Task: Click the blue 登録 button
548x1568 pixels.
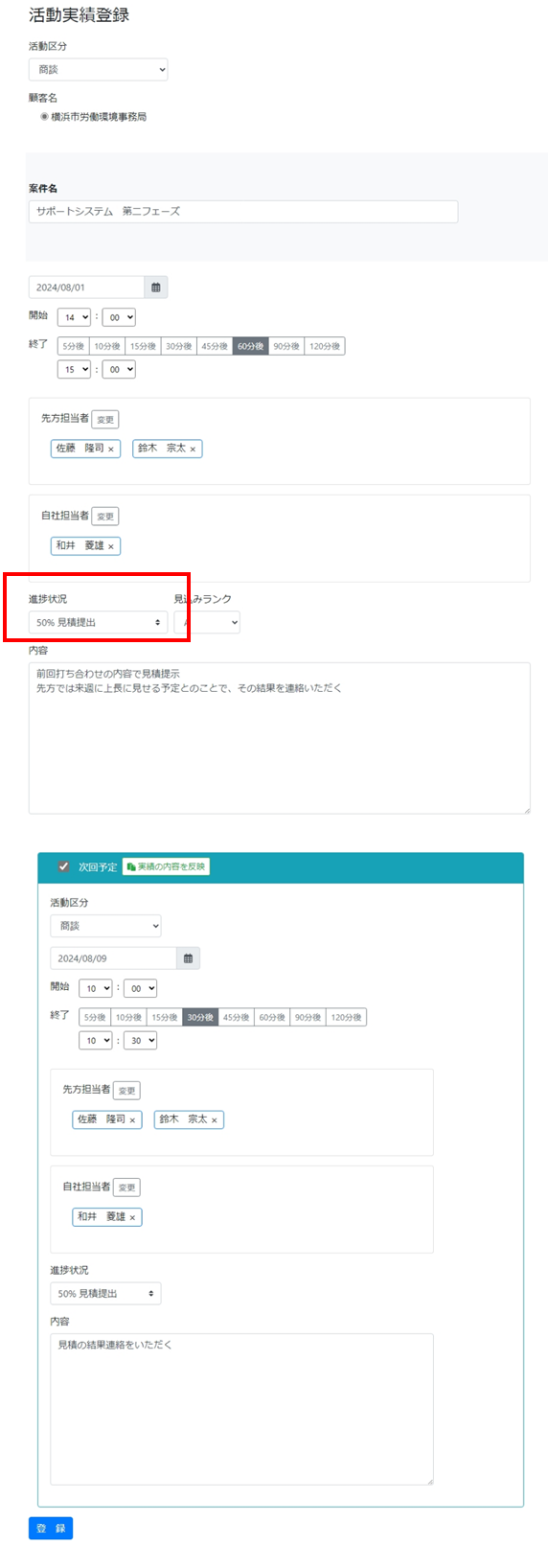Action: tap(51, 1528)
